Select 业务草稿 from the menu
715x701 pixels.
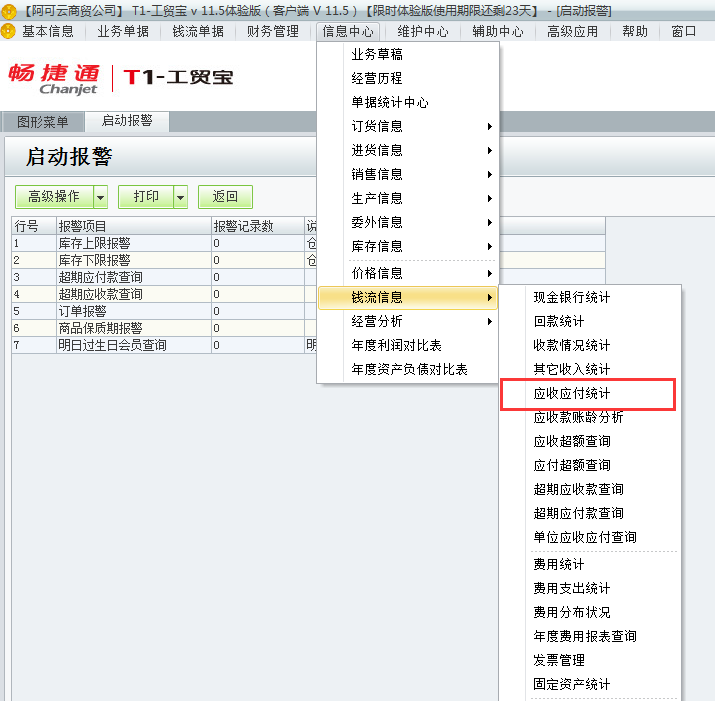point(408,54)
